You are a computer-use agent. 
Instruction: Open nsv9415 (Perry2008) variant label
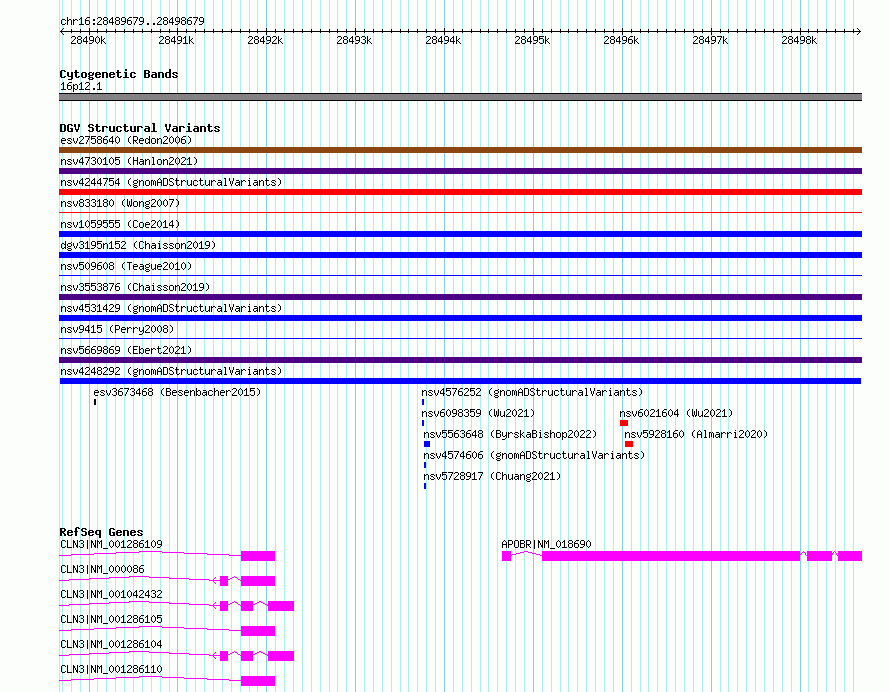click(x=117, y=329)
